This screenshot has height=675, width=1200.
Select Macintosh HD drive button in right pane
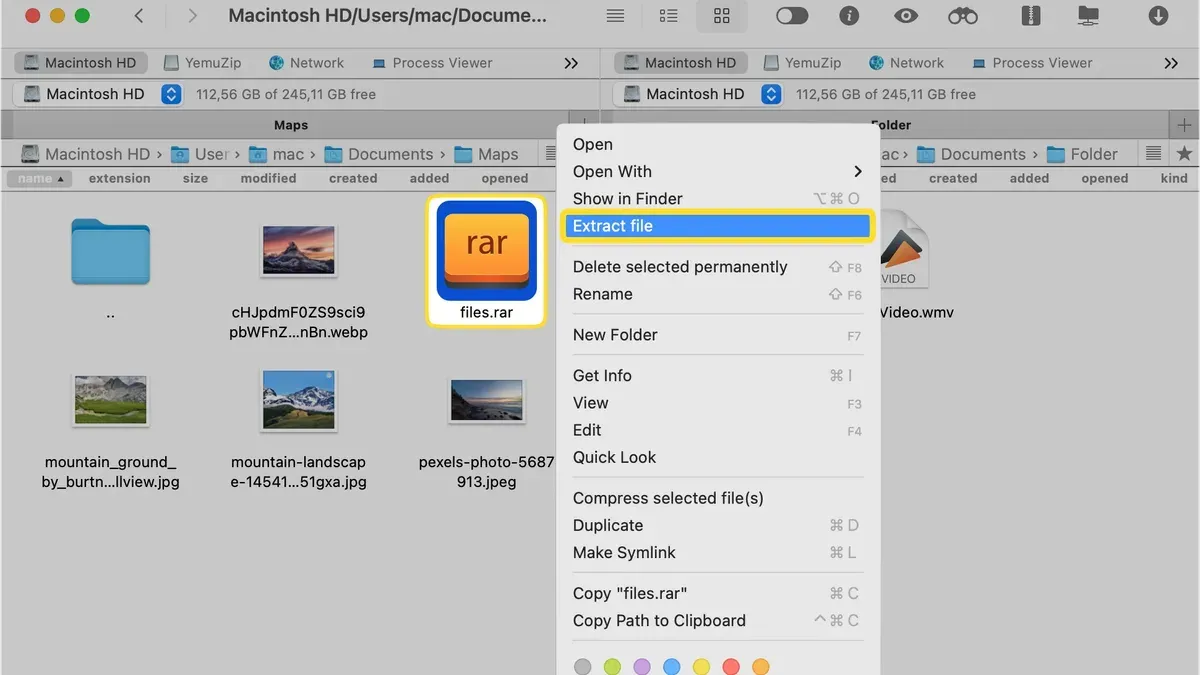coord(681,62)
